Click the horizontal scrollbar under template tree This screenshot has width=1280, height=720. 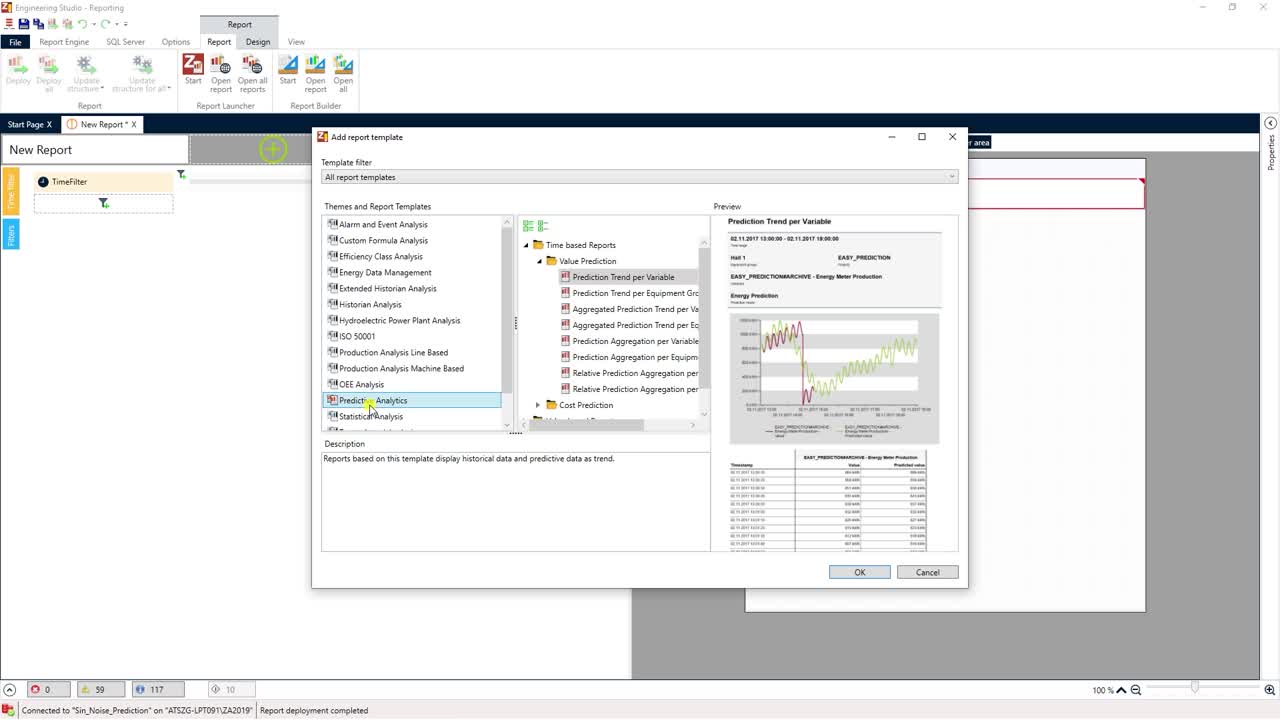click(x=587, y=425)
